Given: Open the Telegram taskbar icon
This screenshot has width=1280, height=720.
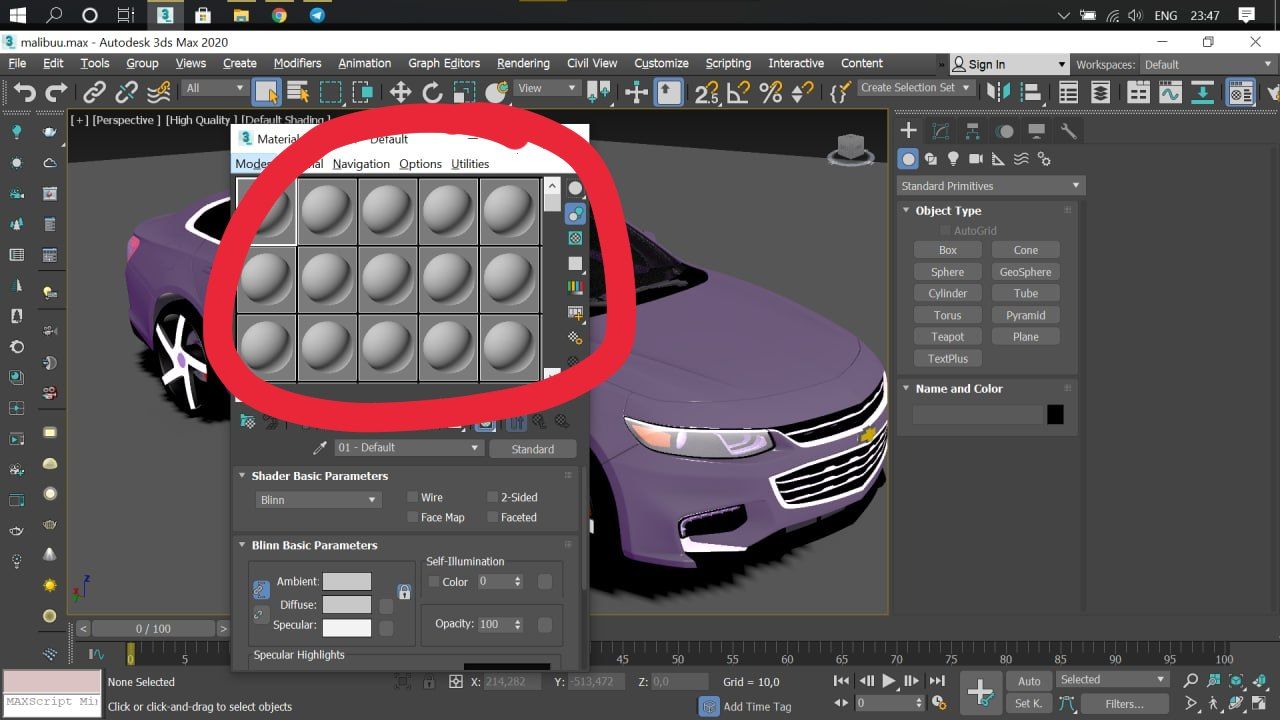Looking at the screenshot, I should [317, 15].
